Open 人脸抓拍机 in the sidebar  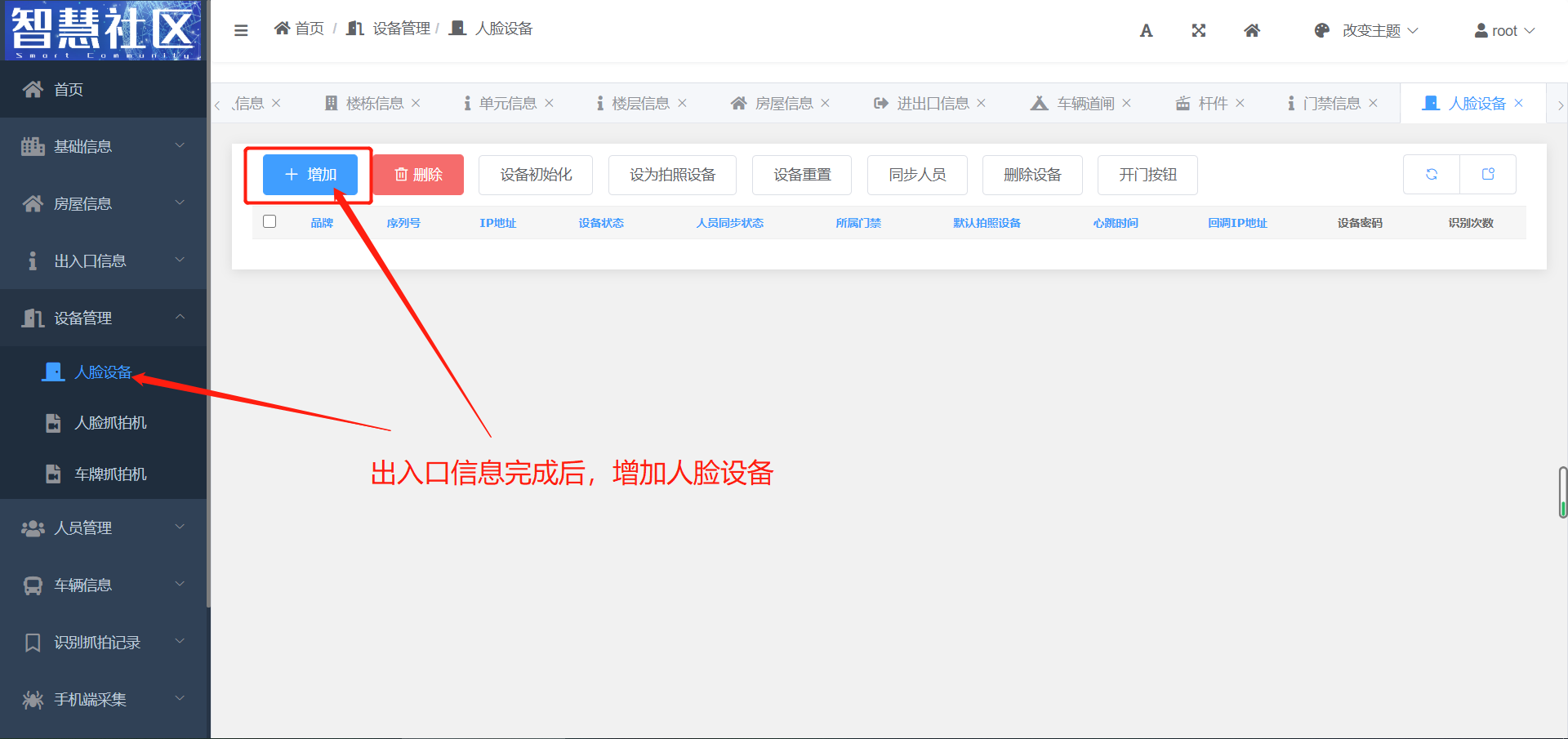110,423
